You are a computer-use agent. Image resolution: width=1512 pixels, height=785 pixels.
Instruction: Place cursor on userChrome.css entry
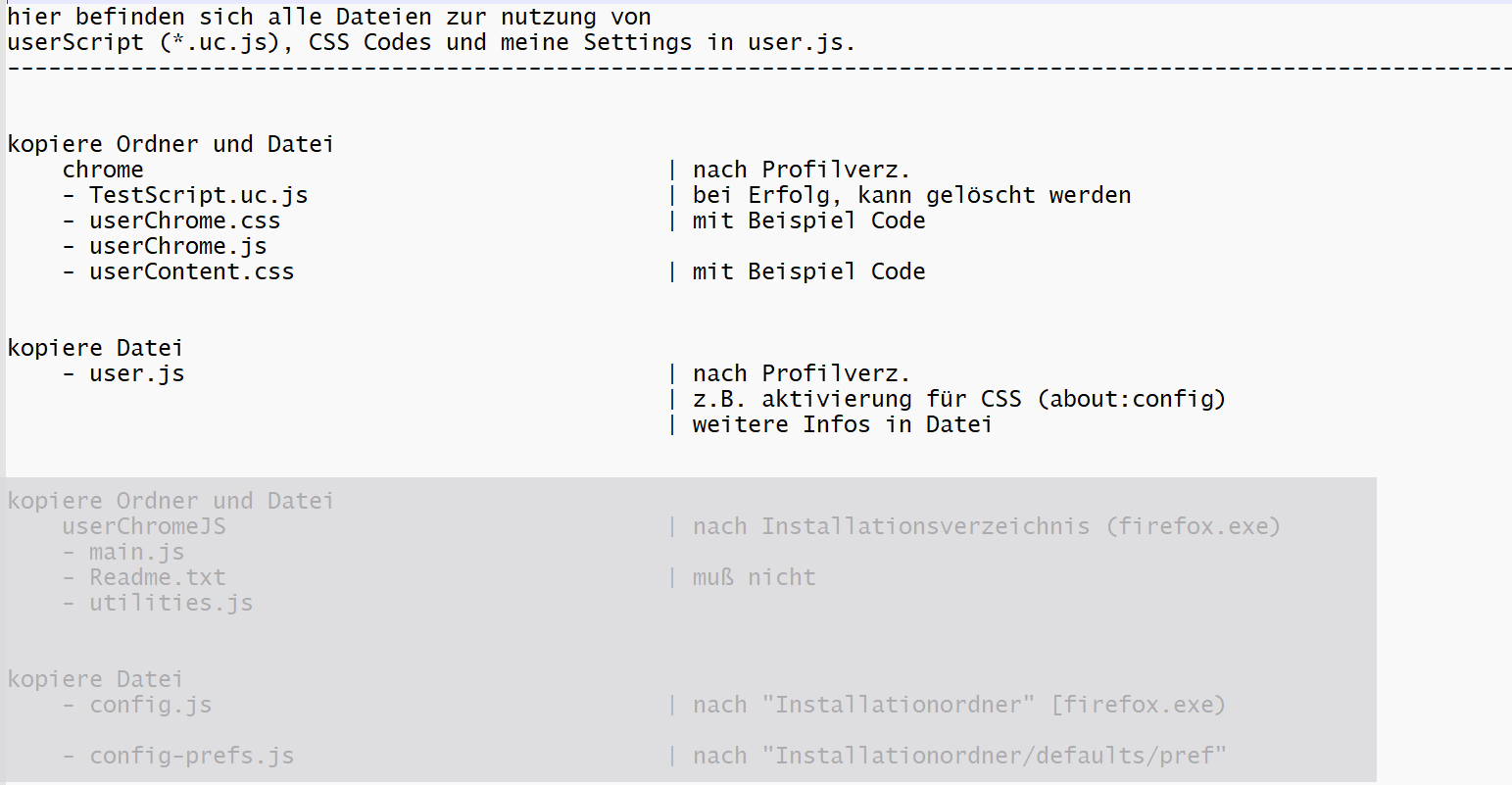tap(184, 221)
